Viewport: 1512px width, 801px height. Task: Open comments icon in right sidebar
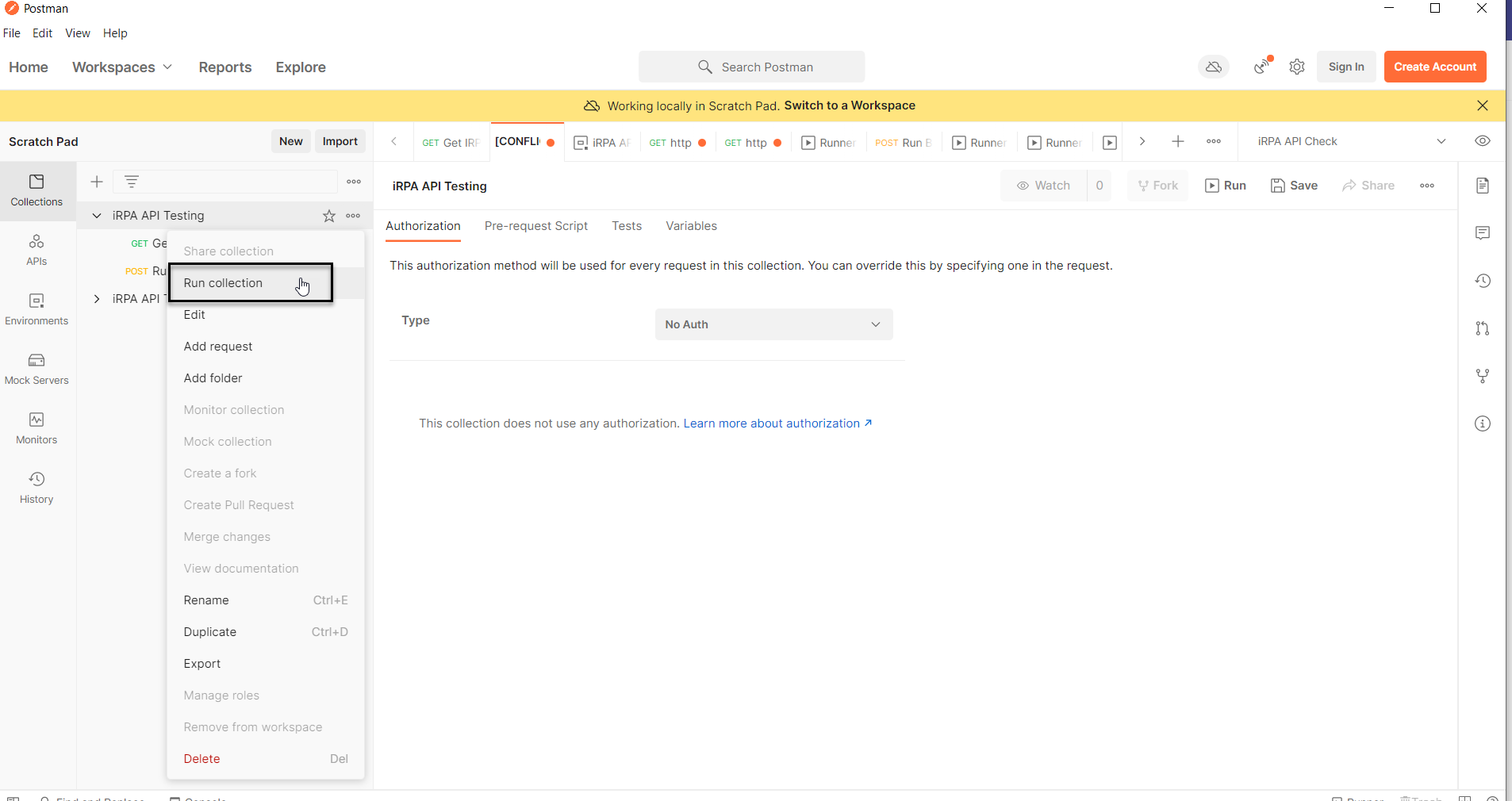1483,233
